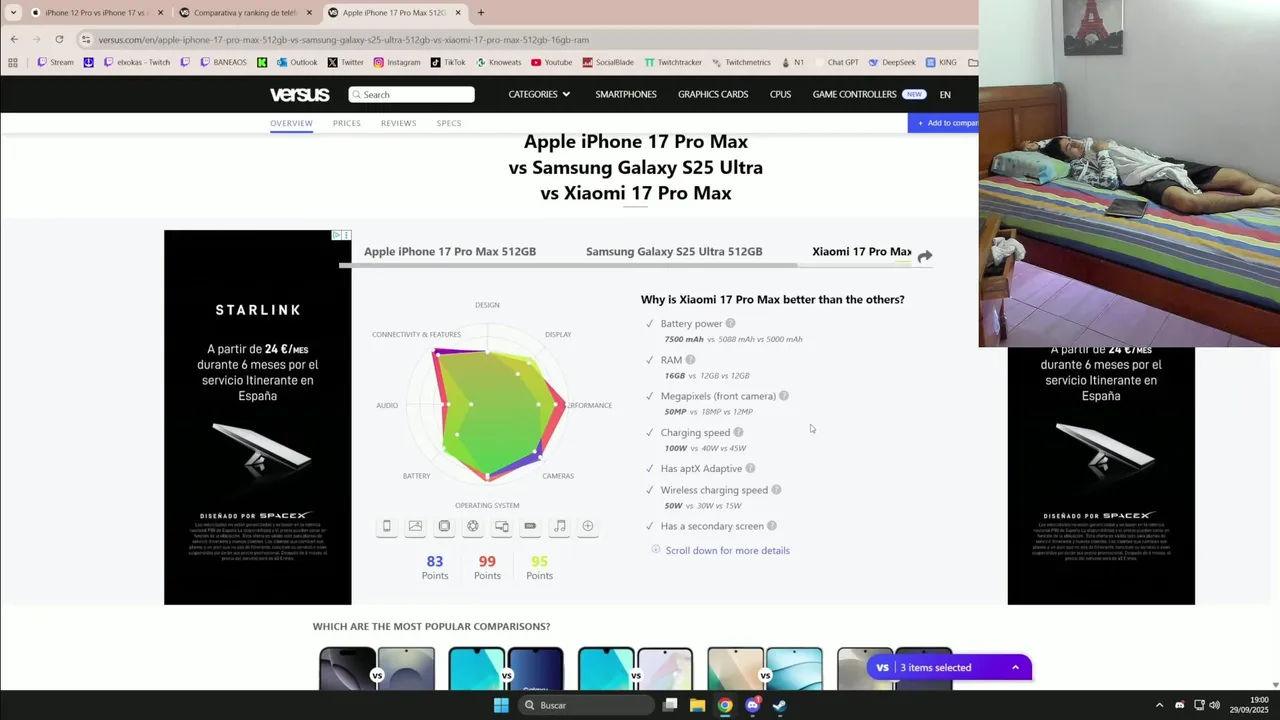Image resolution: width=1280 pixels, height=720 pixels.
Task: Click the browser address bar URL
Action: coord(343,39)
